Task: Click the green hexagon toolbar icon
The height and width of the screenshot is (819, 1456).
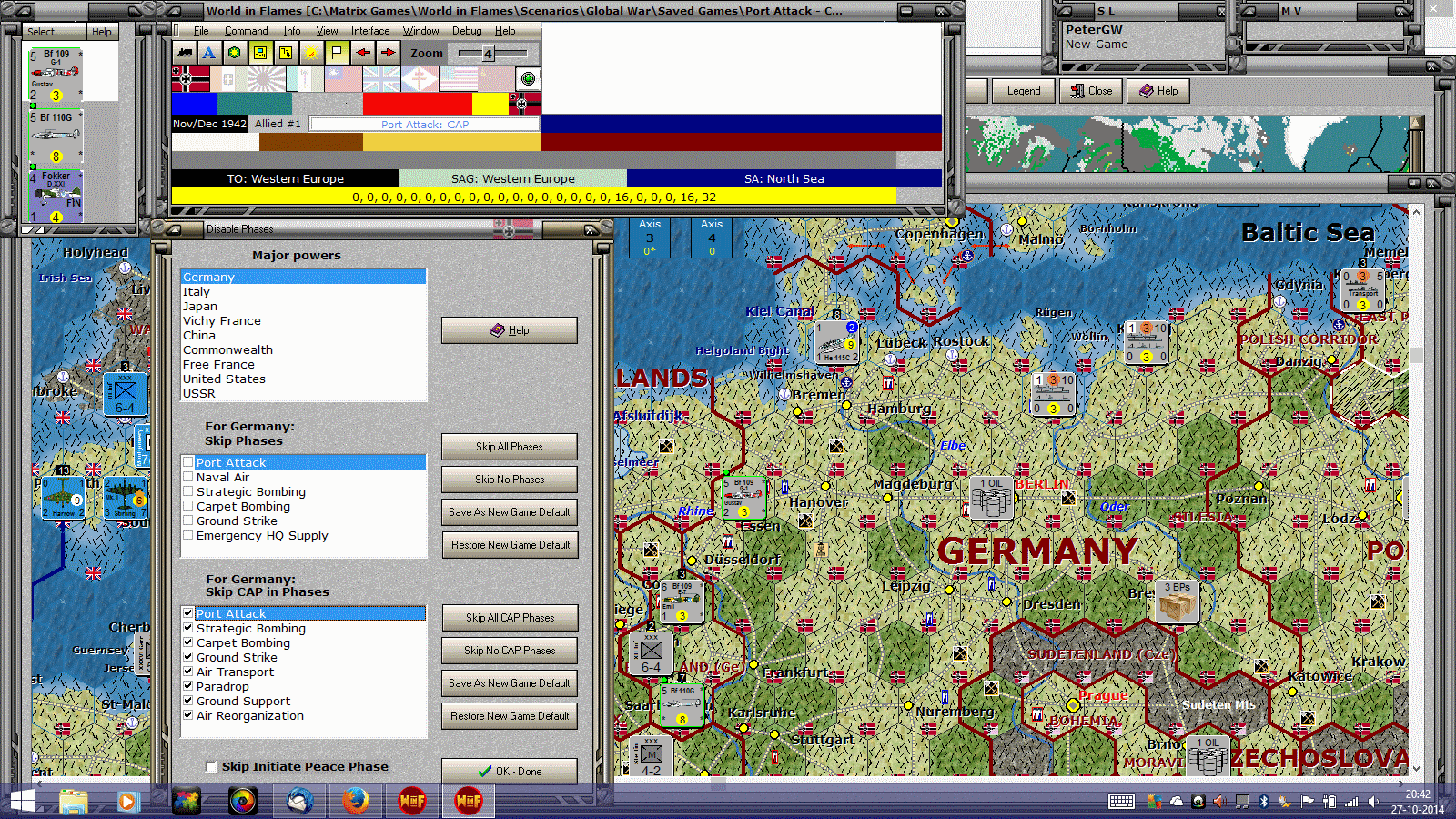Action: 235,53
